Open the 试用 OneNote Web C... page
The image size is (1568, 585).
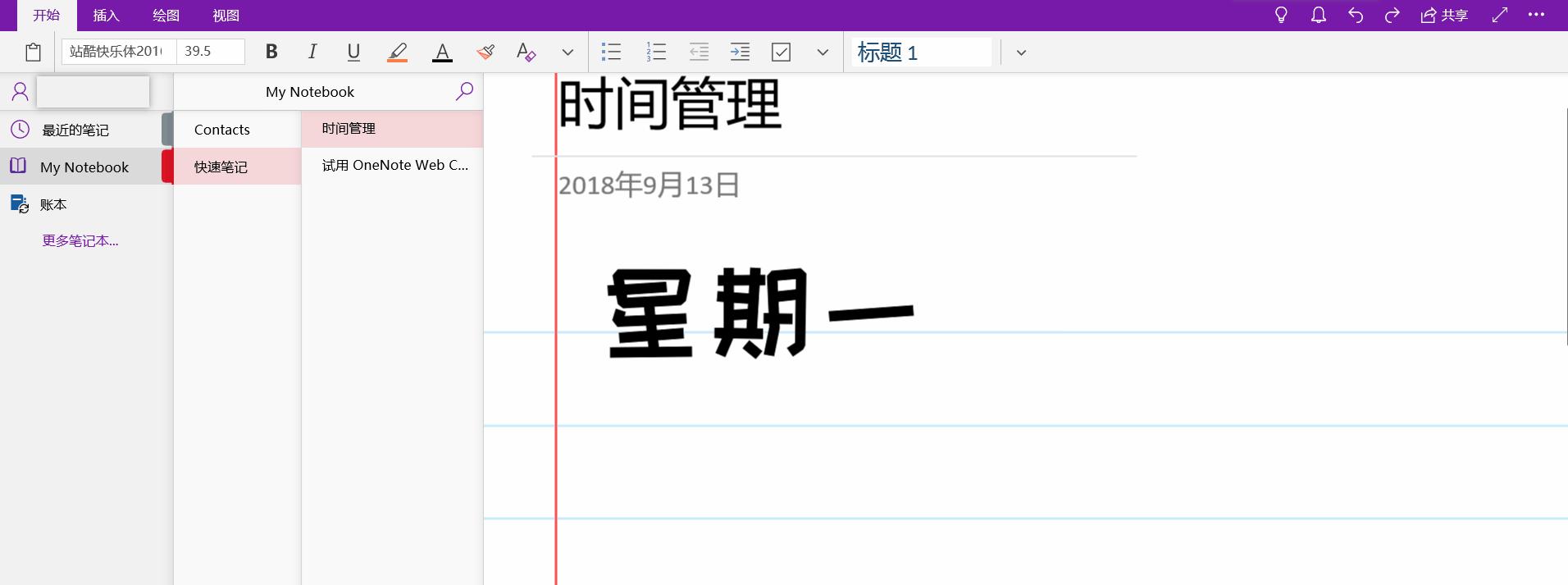click(x=392, y=165)
